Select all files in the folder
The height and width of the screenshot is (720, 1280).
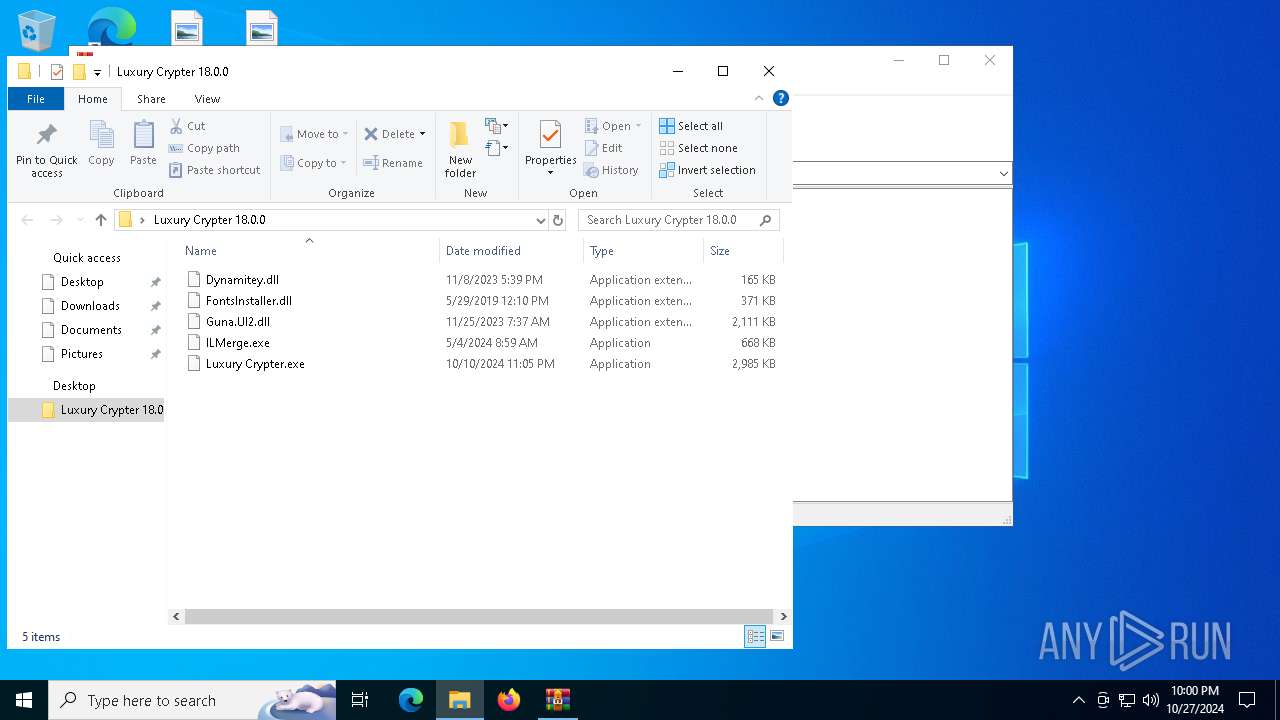pyautogui.click(x=691, y=126)
